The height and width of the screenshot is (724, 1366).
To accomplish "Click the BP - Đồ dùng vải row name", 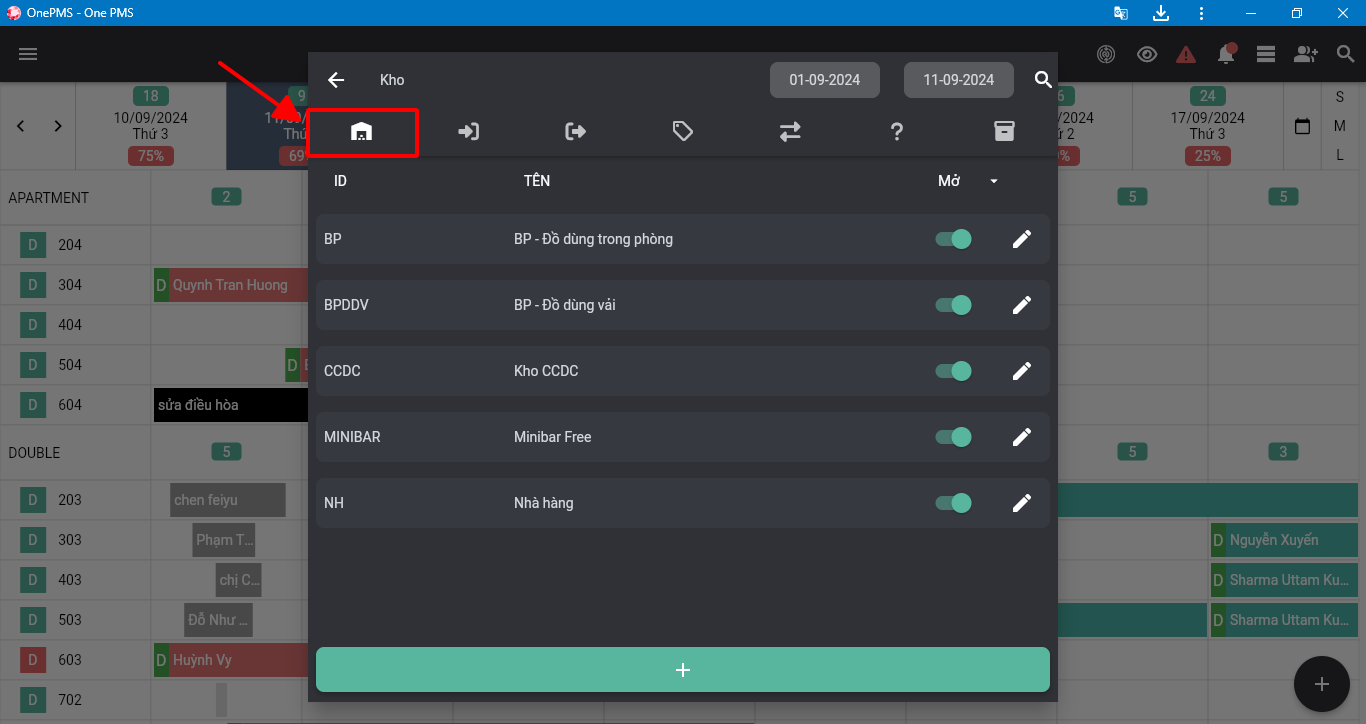I will point(565,305).
